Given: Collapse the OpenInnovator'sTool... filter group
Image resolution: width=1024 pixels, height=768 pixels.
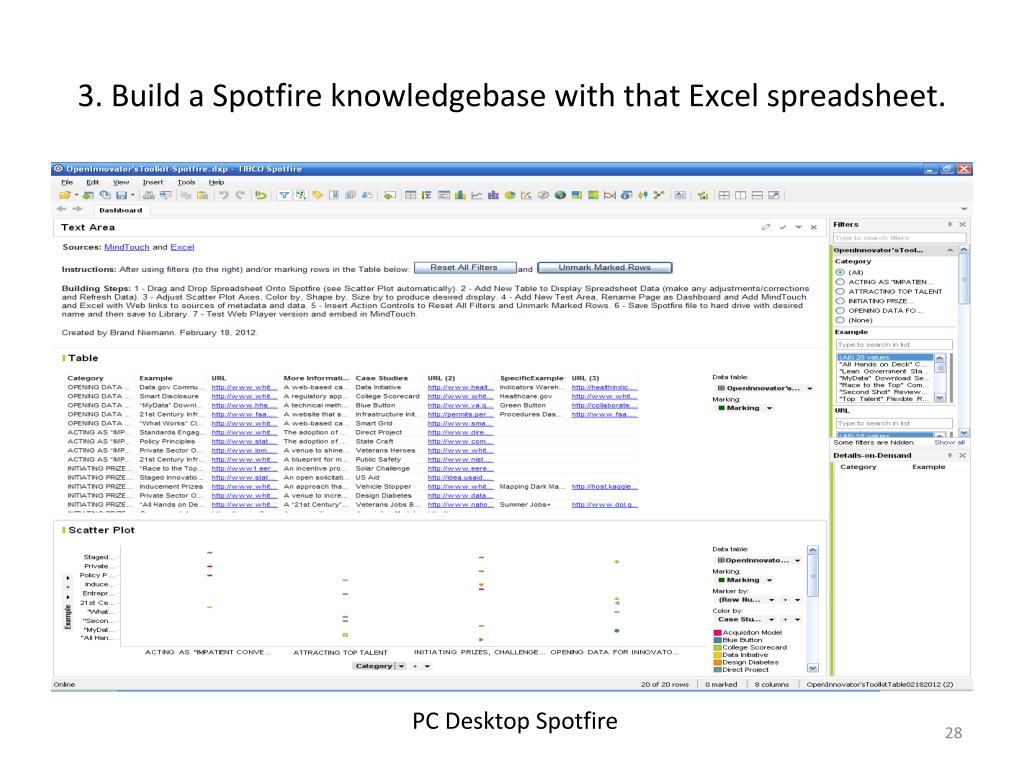Looking at the screenshot, I should [950, 251].
